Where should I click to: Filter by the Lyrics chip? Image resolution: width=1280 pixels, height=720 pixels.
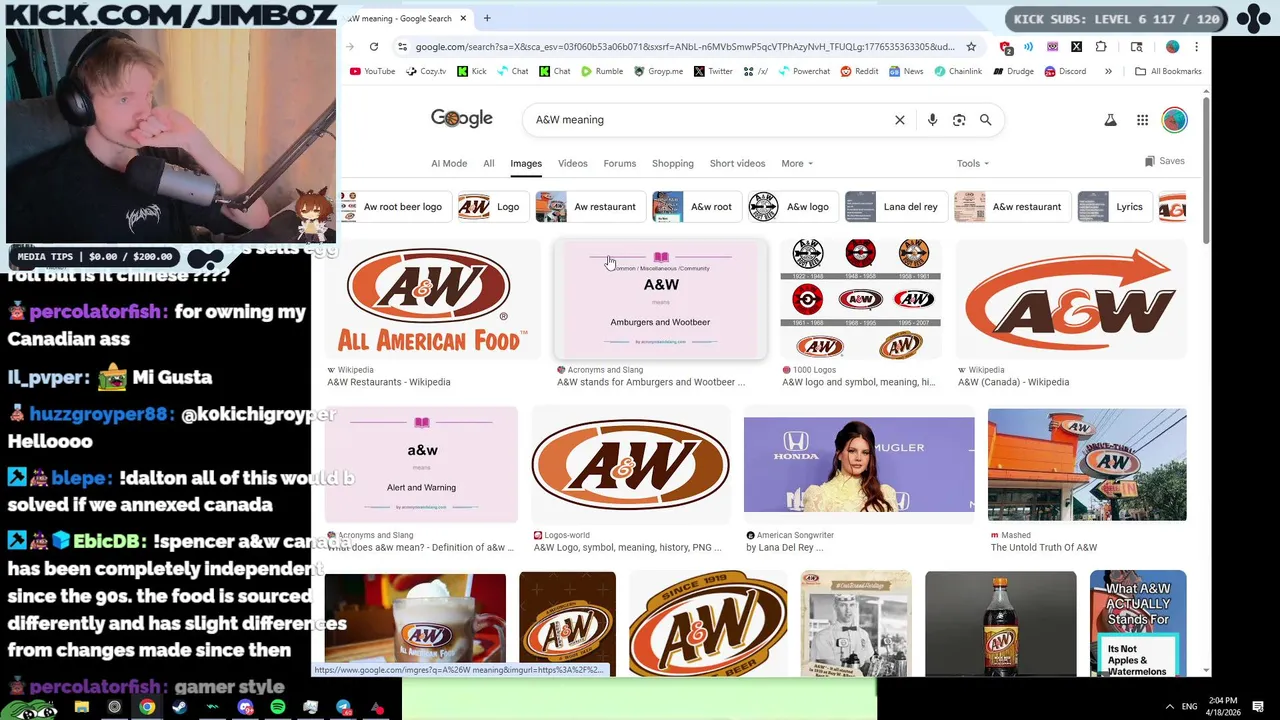pos(1115,207)
